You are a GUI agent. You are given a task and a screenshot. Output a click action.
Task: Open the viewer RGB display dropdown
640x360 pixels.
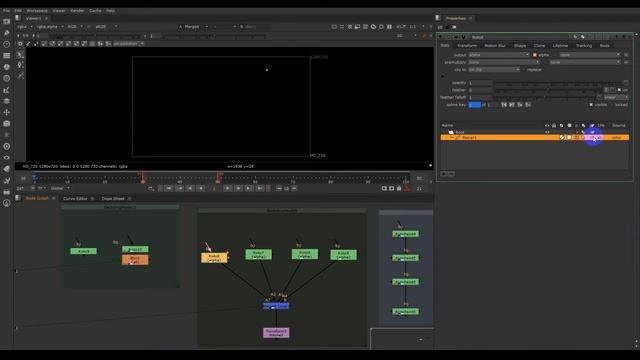point(75,27)
